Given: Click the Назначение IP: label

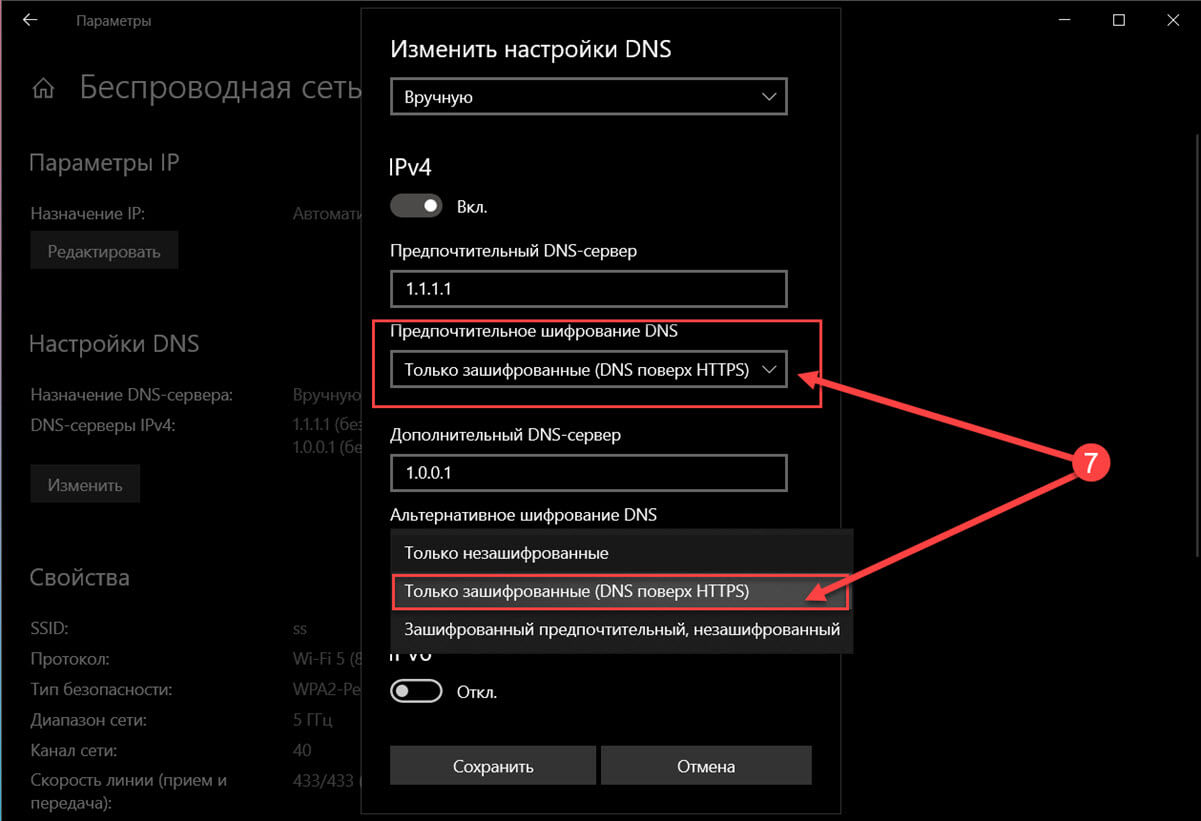Looking at the screenshot, I should point(88,213).
